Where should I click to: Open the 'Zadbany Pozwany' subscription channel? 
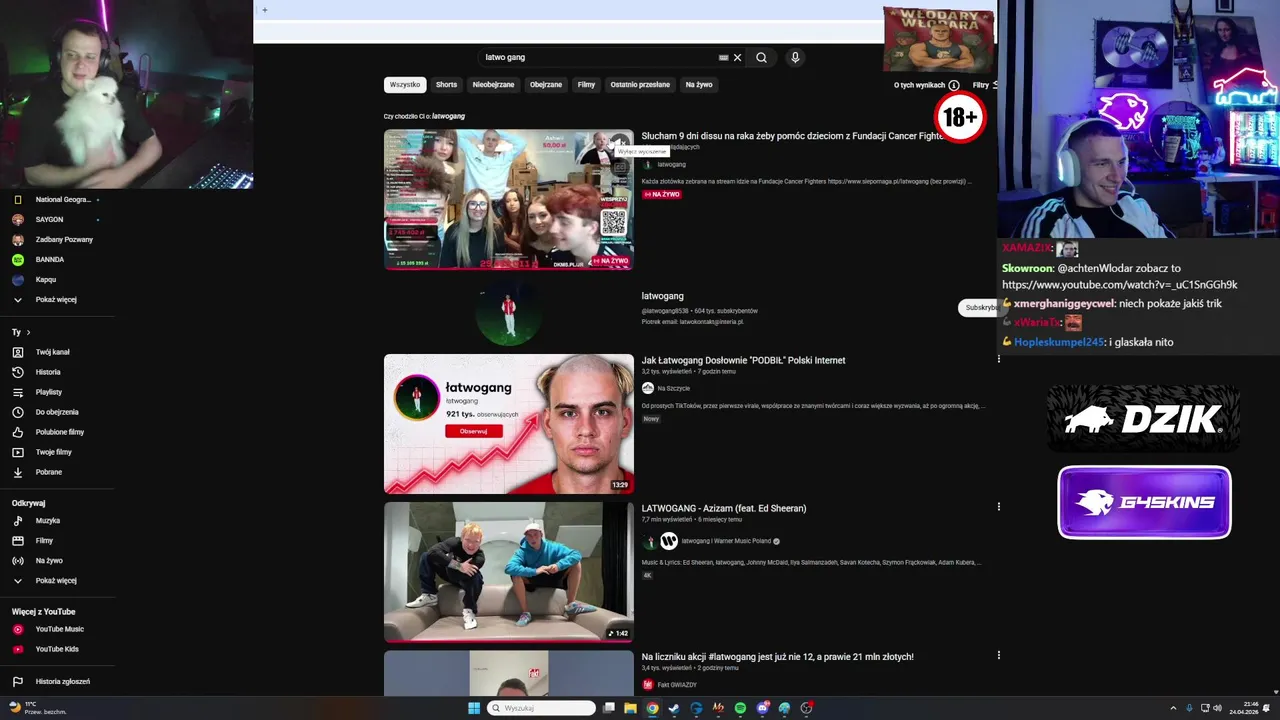(x=64, y=240)
